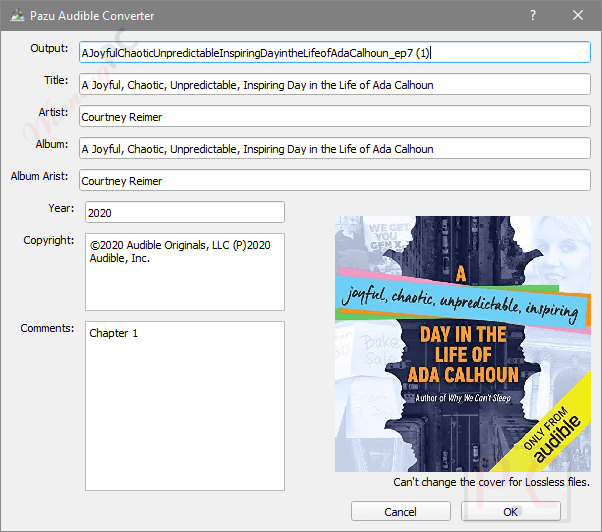Click the Output label
The height and width of the screenshot is (532, 602).
49,48
